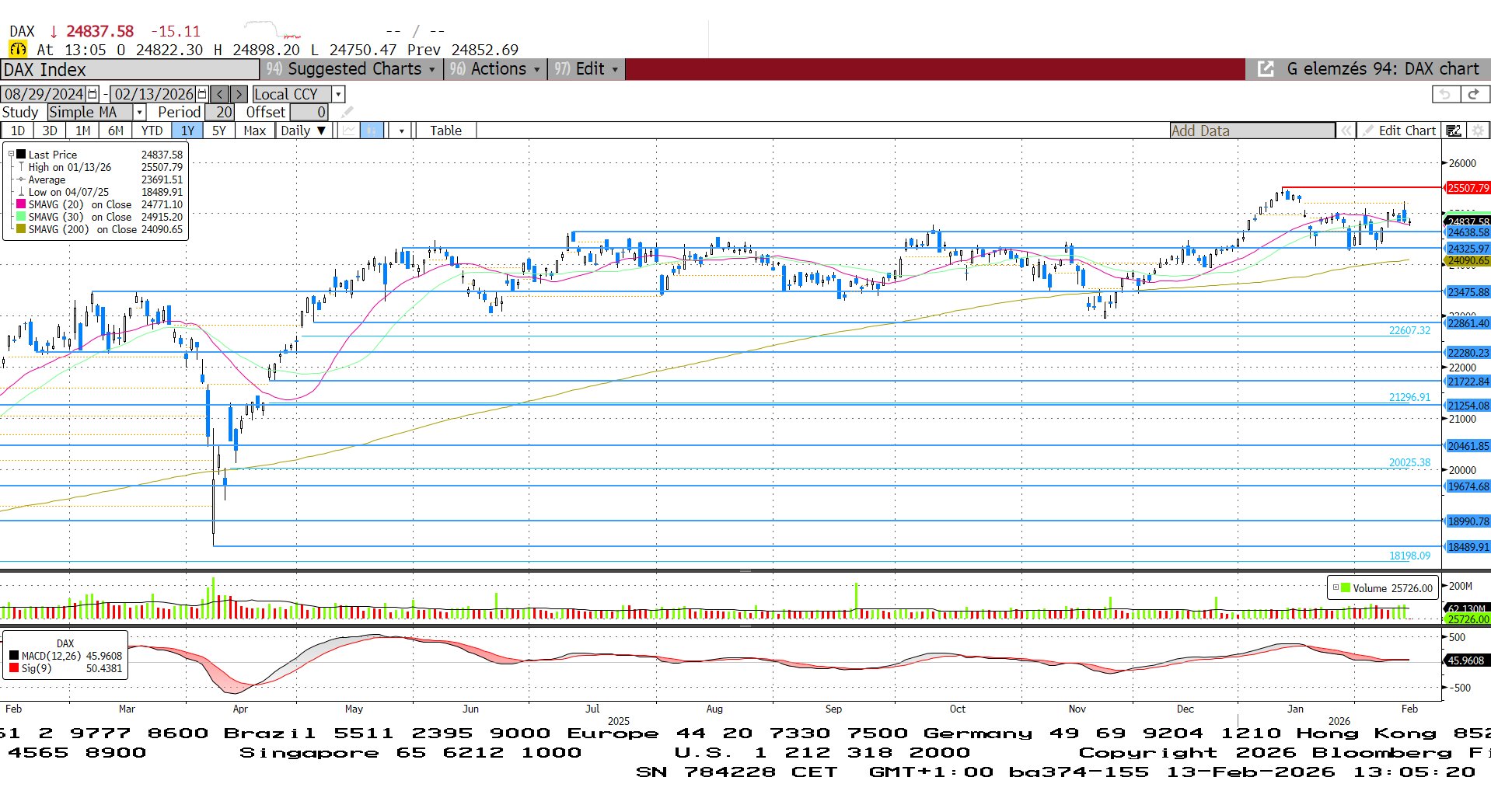Open the Suggested Charts menu
The image size is (1491, 812).
[x=353, y=69]
